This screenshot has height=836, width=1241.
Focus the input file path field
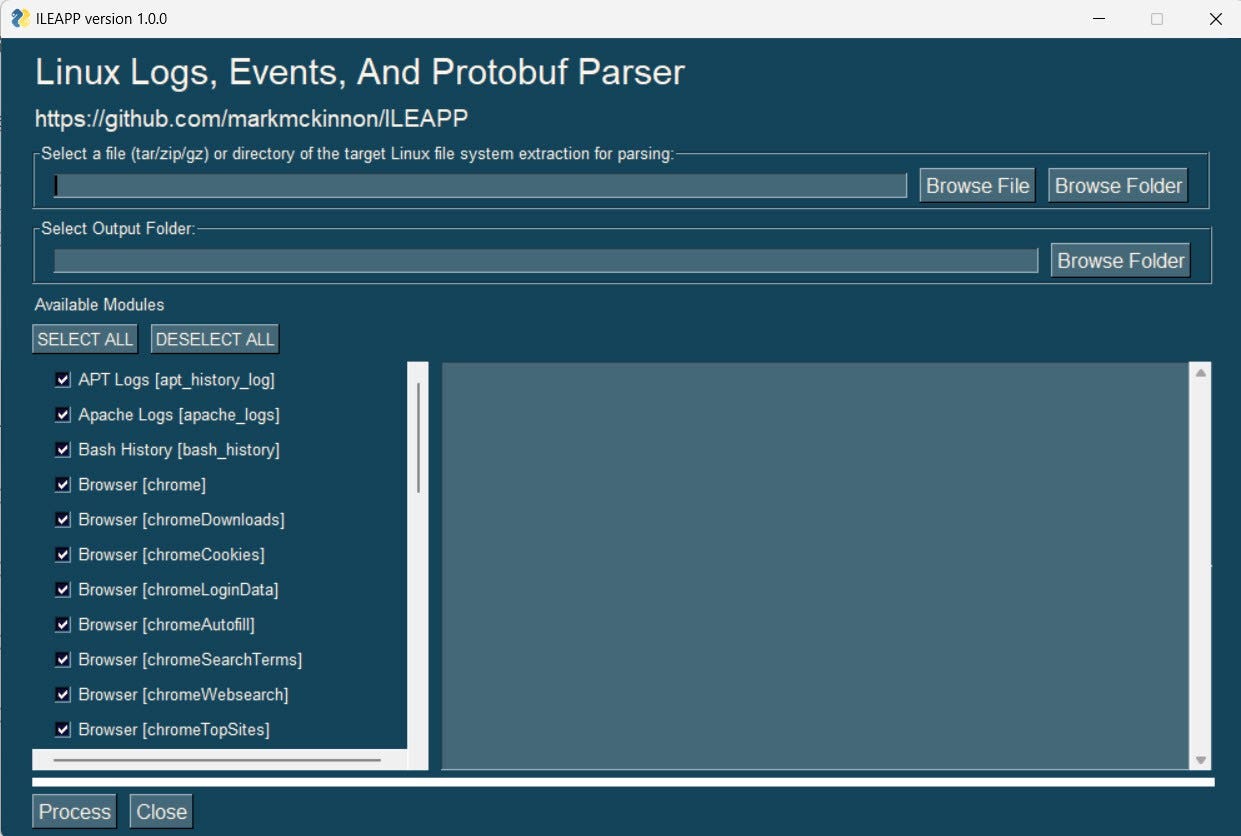tap(480, 186)
